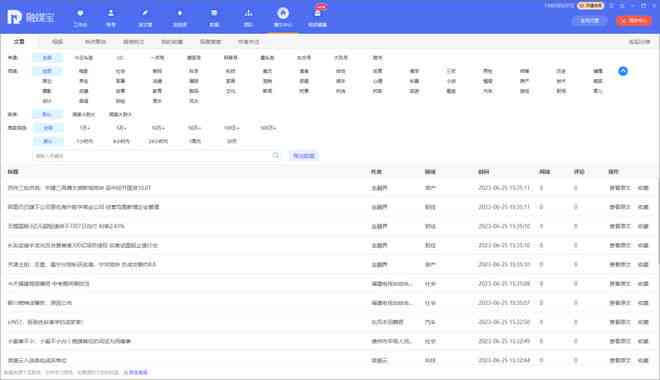Select the highlighted circular home icon in navigation
Image resolution: width=660 pixels, height=380 pixels.
[x=283, y=13]
